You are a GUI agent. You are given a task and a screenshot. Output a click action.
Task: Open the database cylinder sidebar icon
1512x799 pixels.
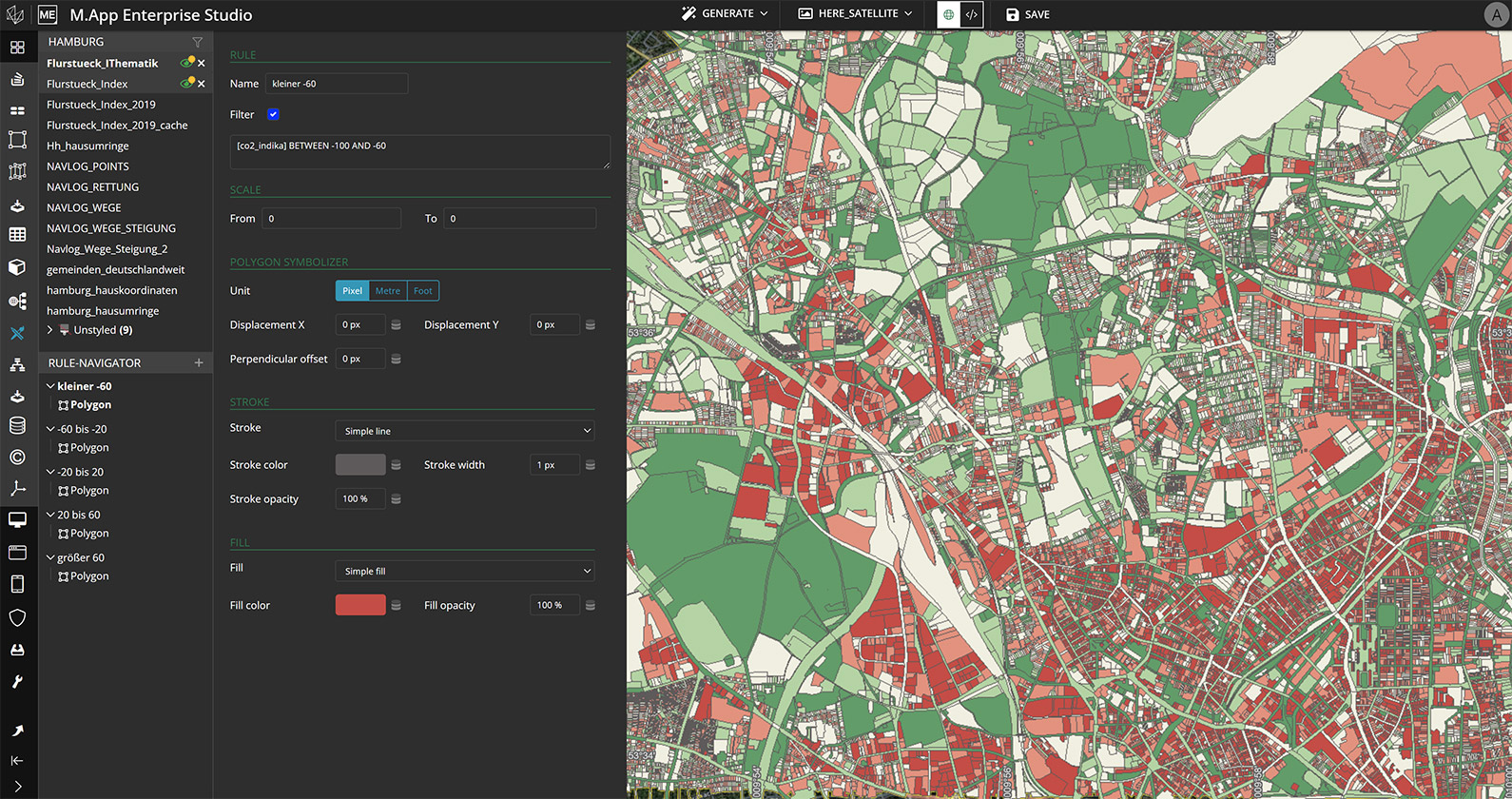click(x=17, y=425)
